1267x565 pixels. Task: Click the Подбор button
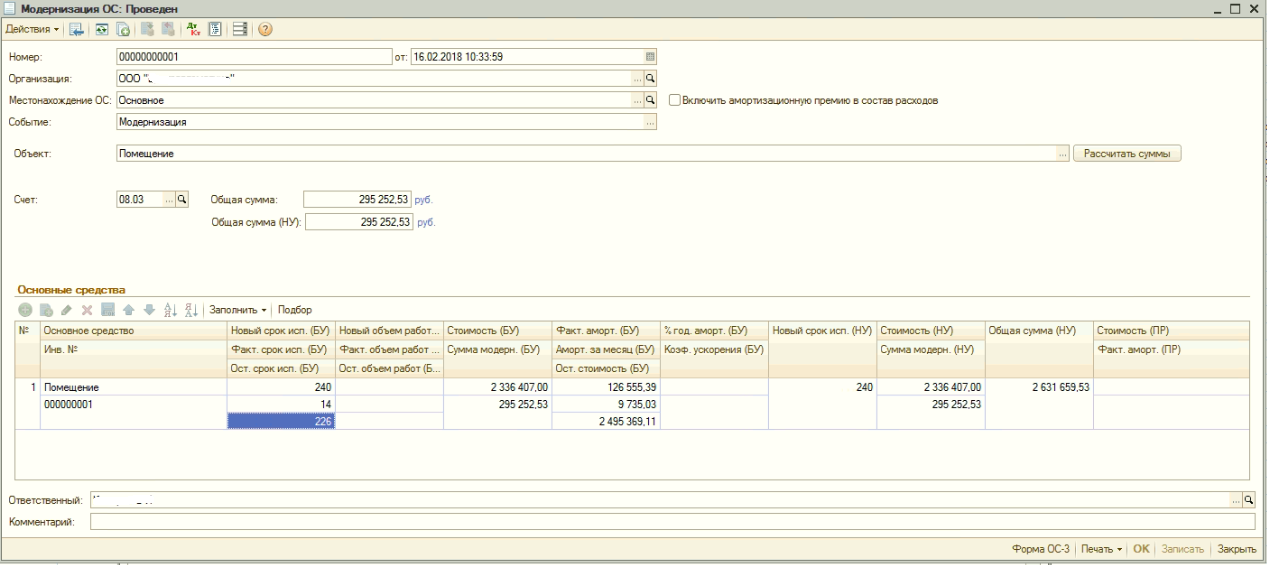pyautogui.click(x=295, y=310)
